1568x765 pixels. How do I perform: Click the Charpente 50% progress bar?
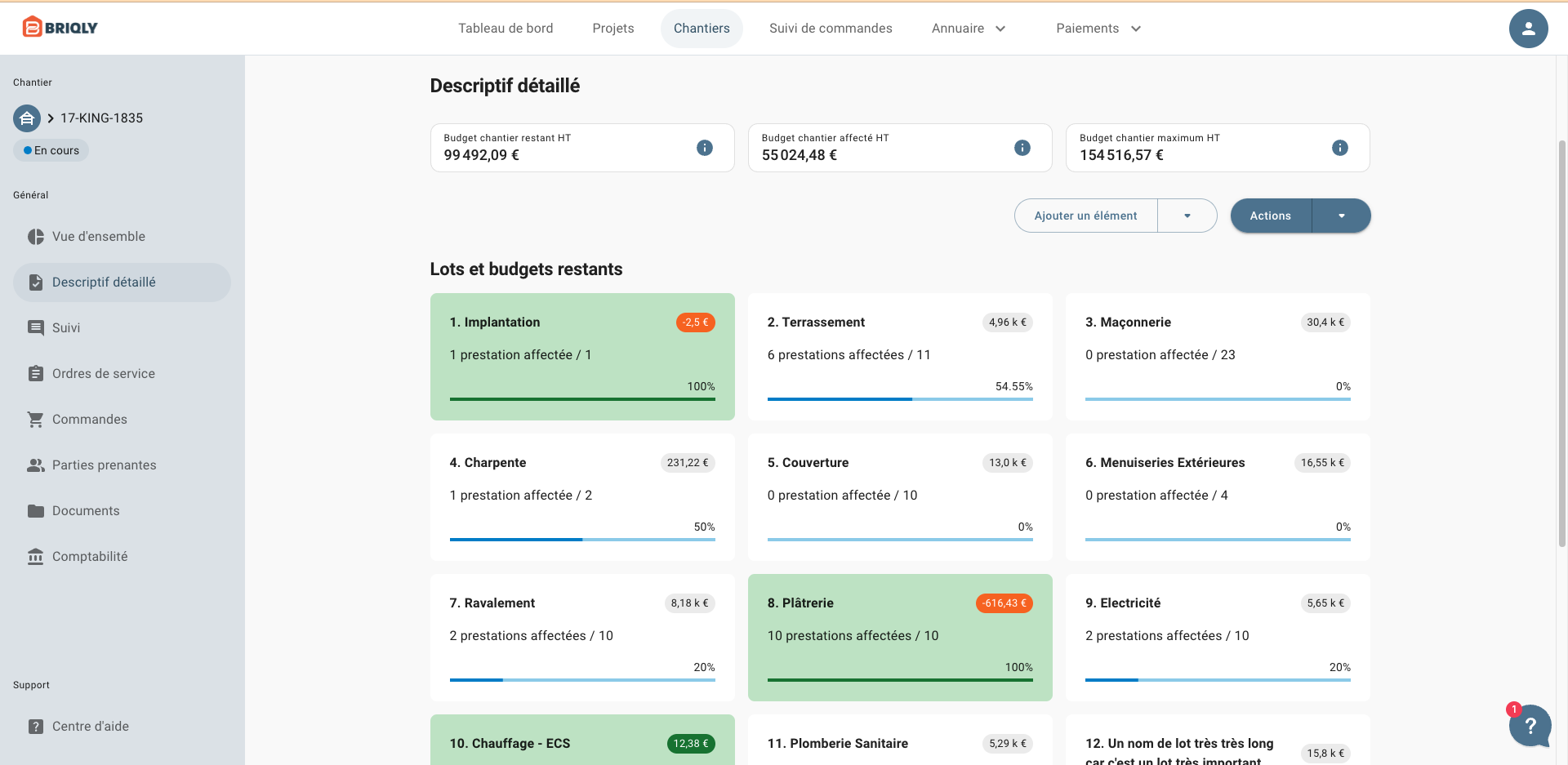point(582,540)
